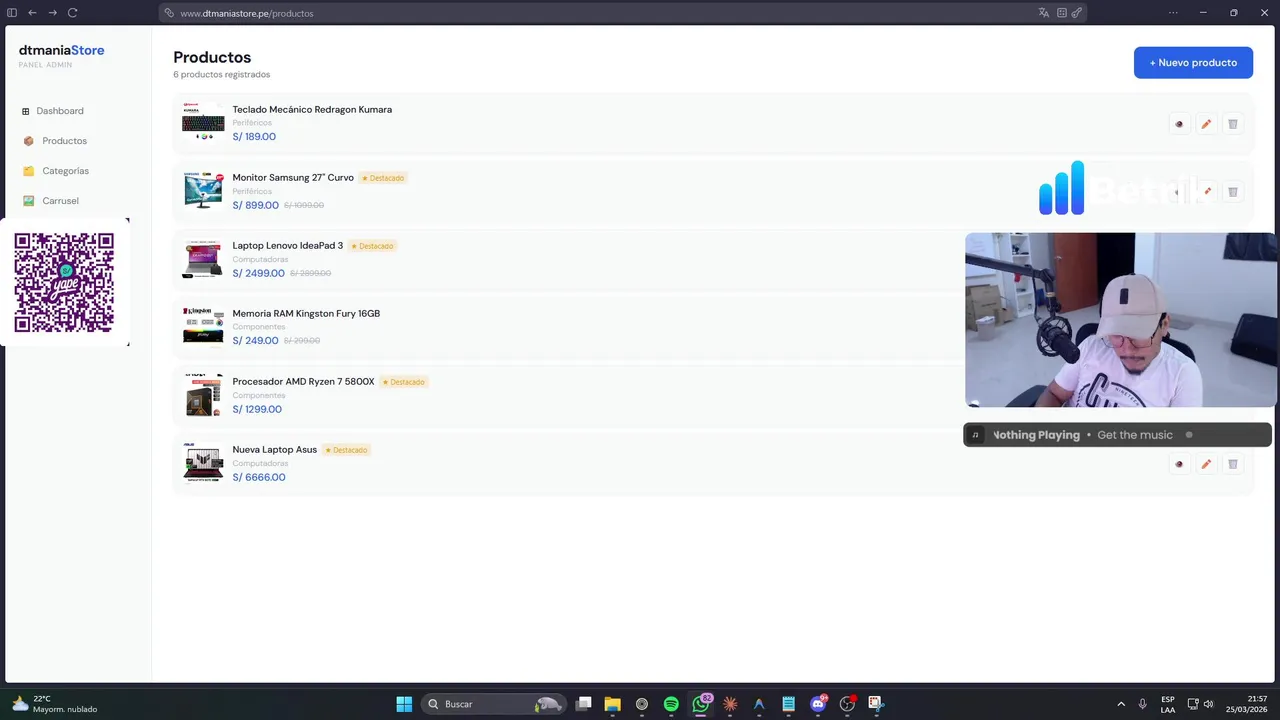Select 'Laptop Lenovo IdeaPad 3' title
The height and width of the screenshot is (720, 1280).
click(288, 245)
